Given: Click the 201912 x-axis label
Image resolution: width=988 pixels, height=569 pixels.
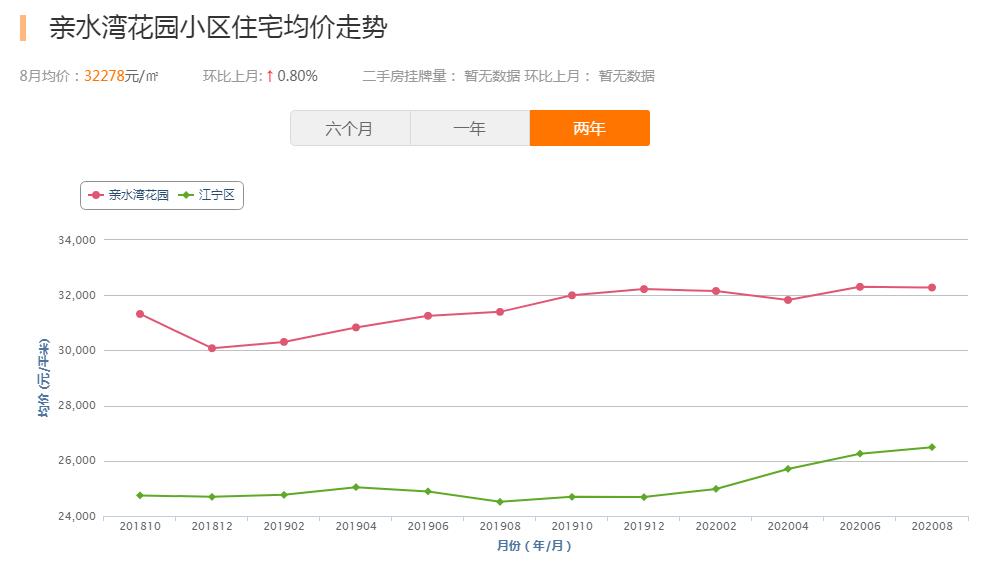Looking at the screenshot, I should pyautogui.click(x=644, y=527).
